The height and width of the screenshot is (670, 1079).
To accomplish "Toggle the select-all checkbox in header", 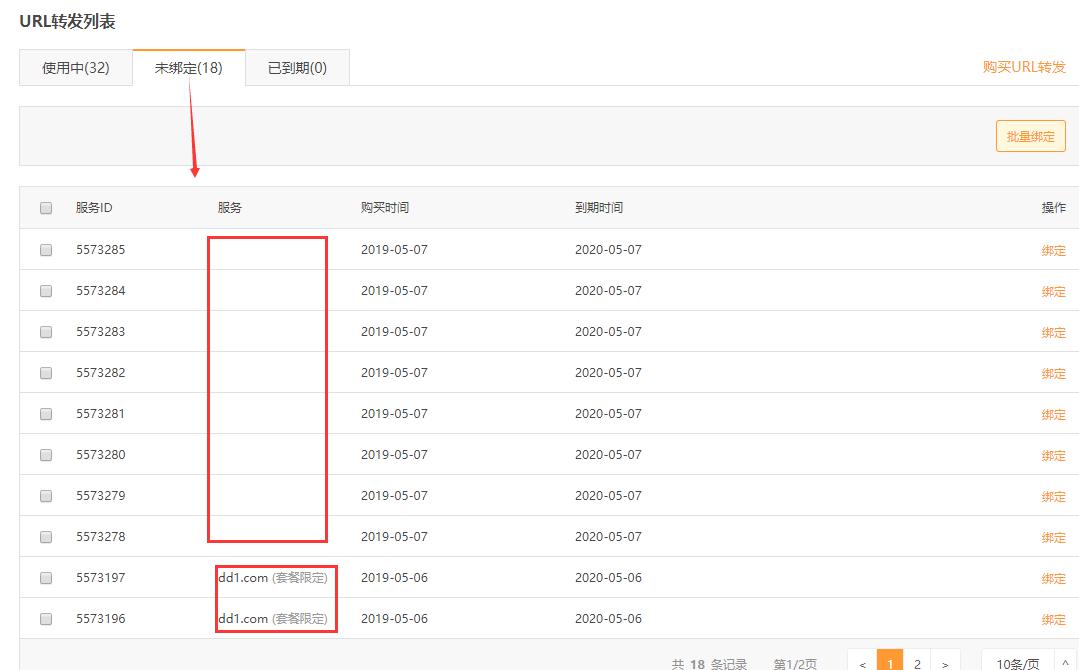I will 46,208.
